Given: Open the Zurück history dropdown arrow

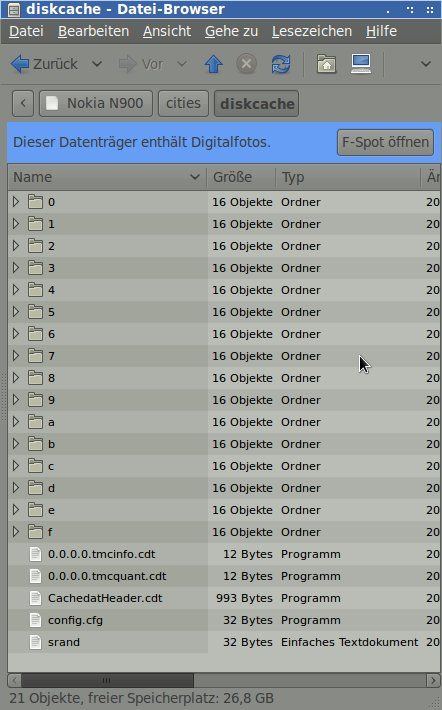Looking at the screenshot, I should pos(97,64).
